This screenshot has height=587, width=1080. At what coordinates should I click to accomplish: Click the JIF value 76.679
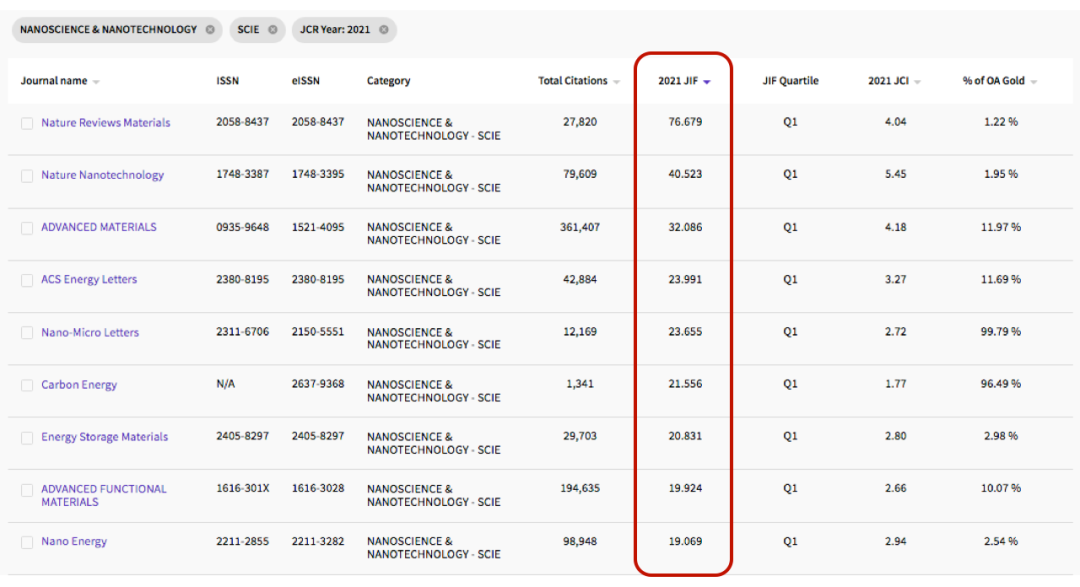point(685,122)
